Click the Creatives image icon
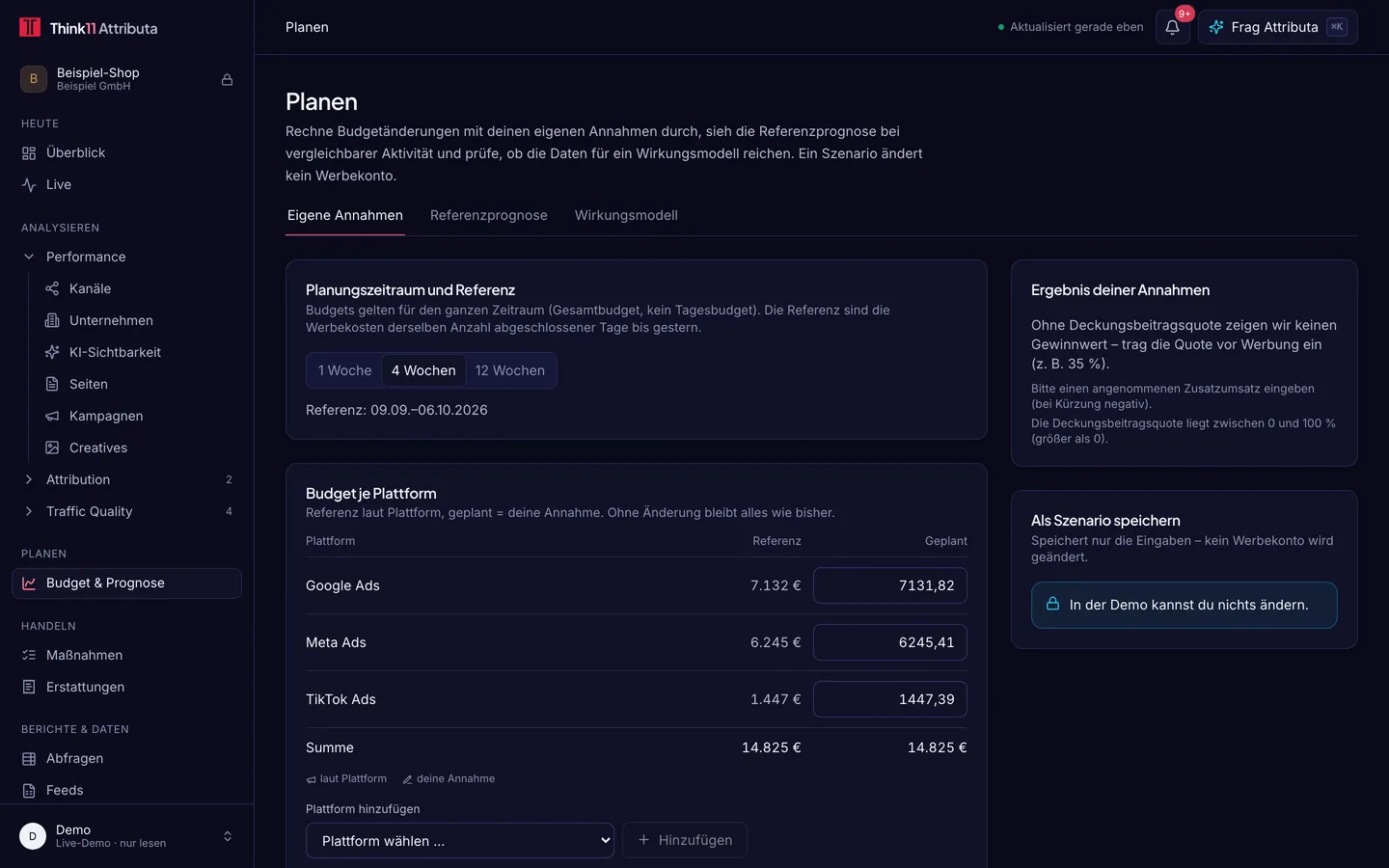This screenshot has width=1389, height=868. pyautogui.click(x=52, y=448)
